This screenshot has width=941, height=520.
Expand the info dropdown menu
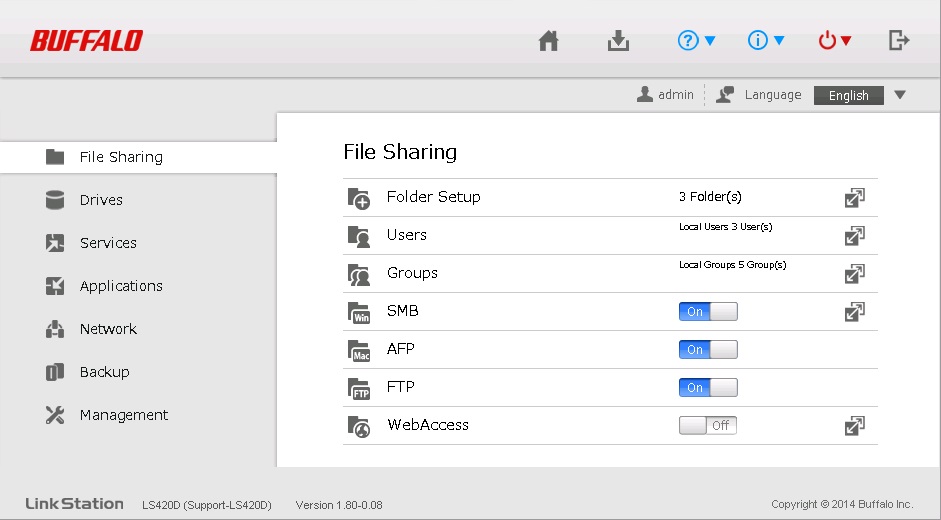[x=767, y=41]
